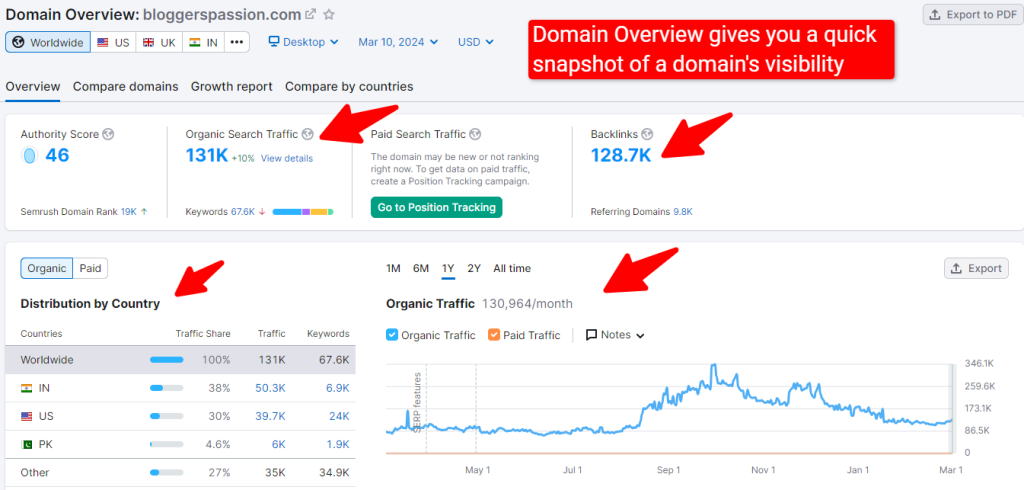Click upload icon in Export to PDF
The width and height of the screenshot is (1024, 490).
pyautogui.click(x=935, y=14)
